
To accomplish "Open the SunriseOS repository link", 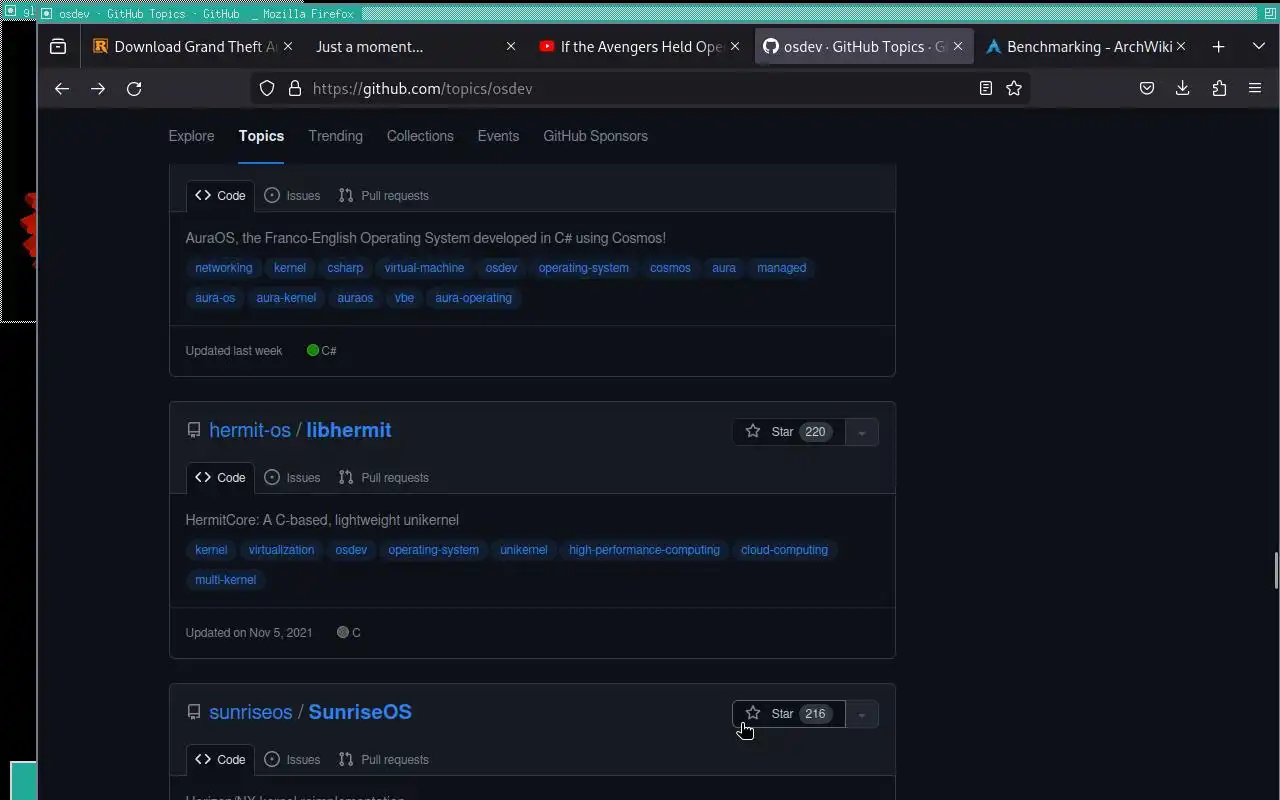I will tap(360, 712).
